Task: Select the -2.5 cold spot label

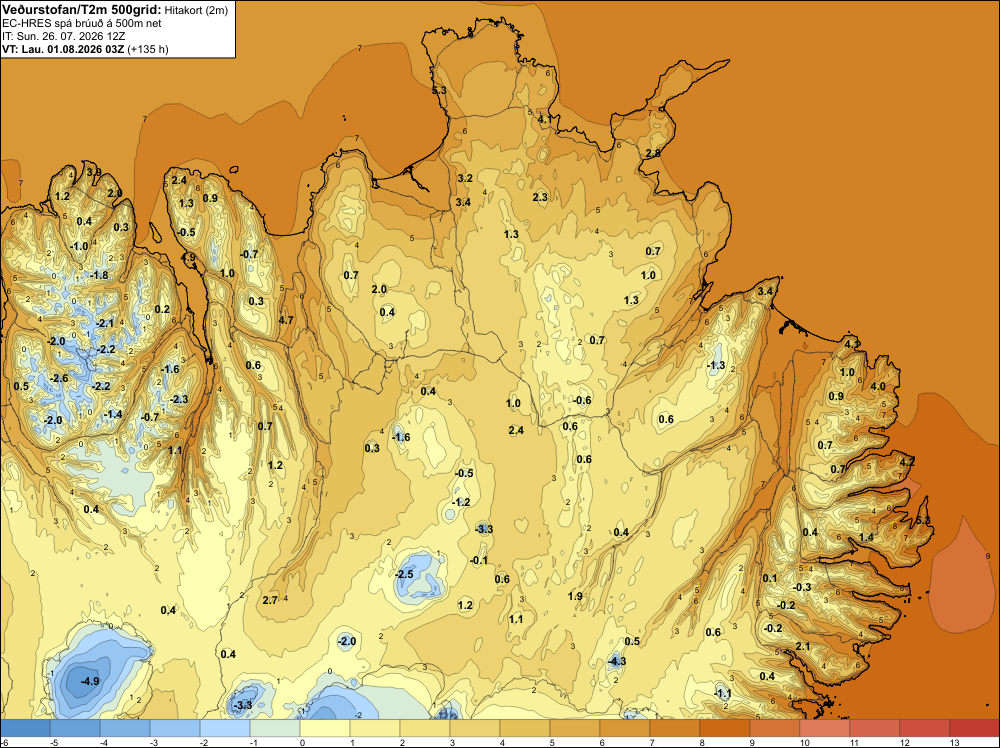Action: coord(404,574)
